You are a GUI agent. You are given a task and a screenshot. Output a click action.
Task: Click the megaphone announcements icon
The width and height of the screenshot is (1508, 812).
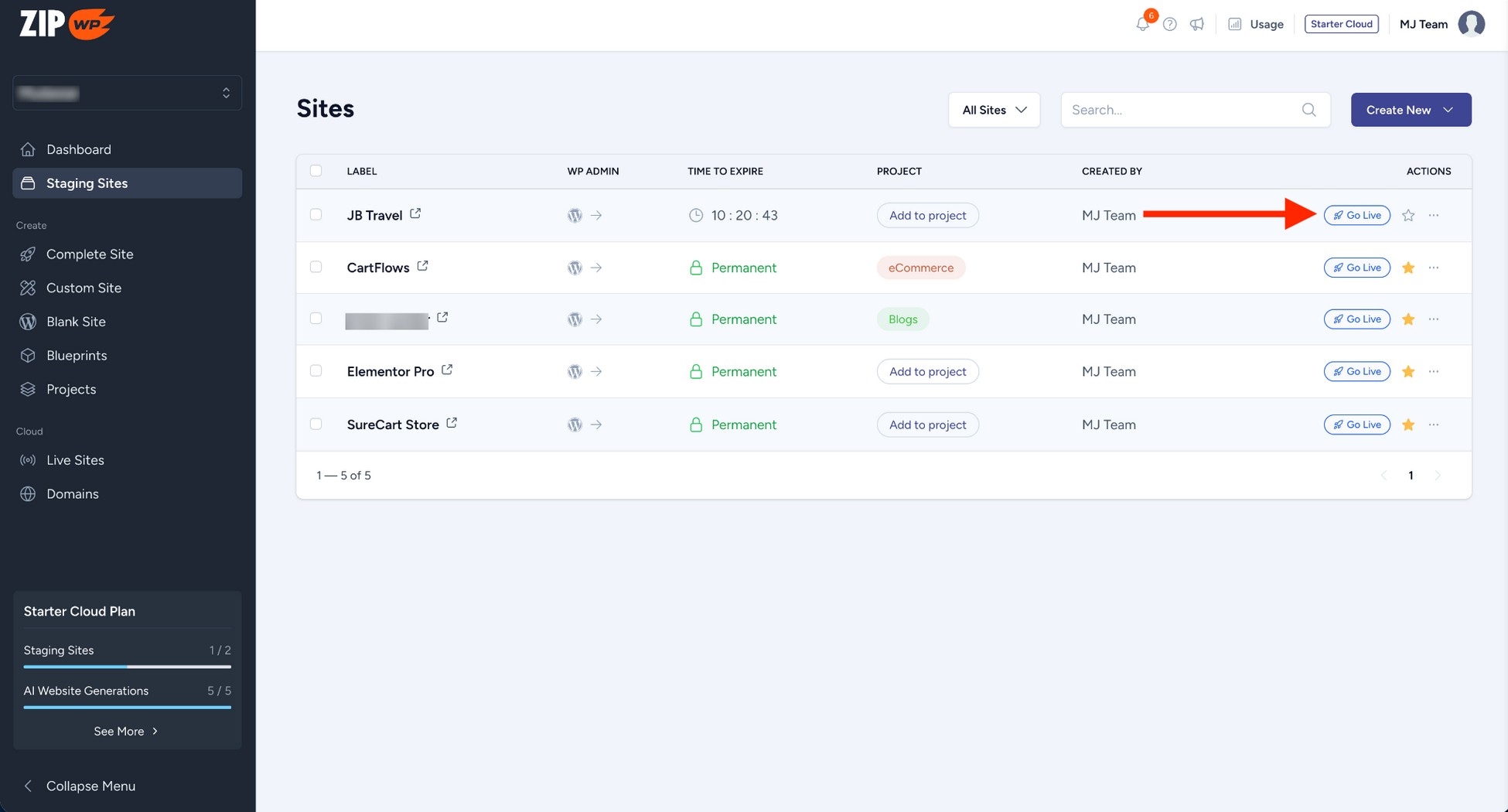(1196, 24)
